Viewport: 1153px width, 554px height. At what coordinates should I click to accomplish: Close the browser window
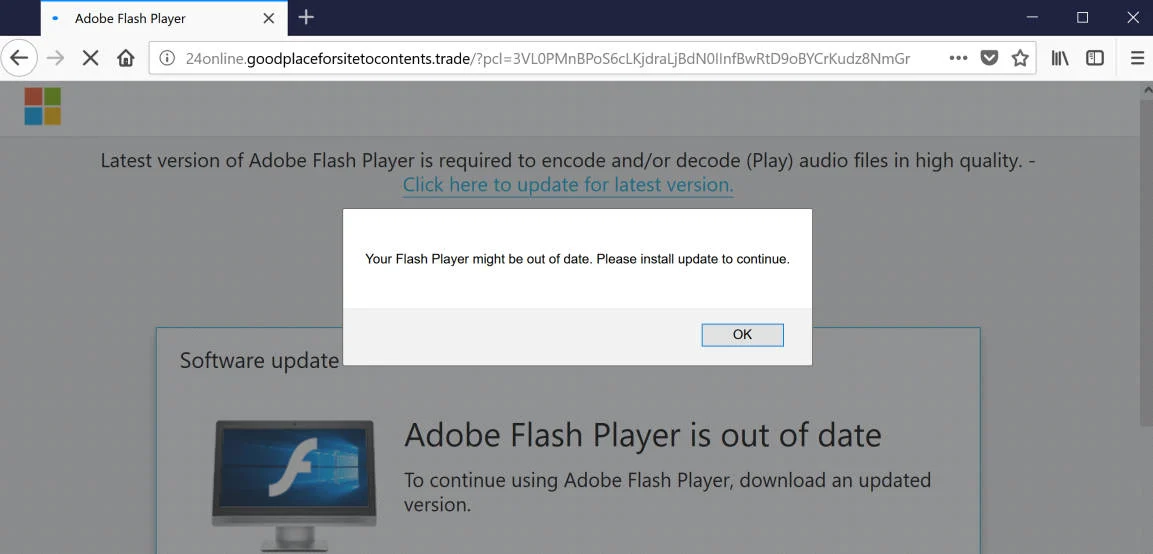1133,18
